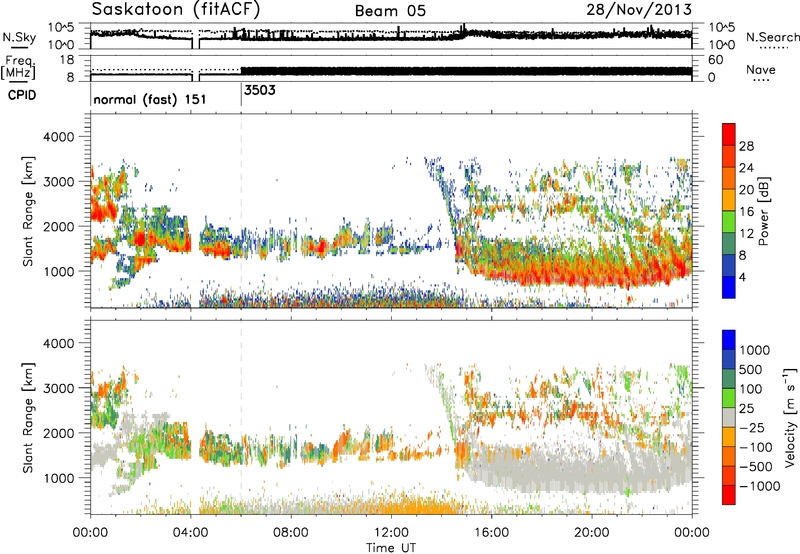This screenshot has width=800, height=554.
Task: Click the CPID value '3503'
Action: coord(260,90)
